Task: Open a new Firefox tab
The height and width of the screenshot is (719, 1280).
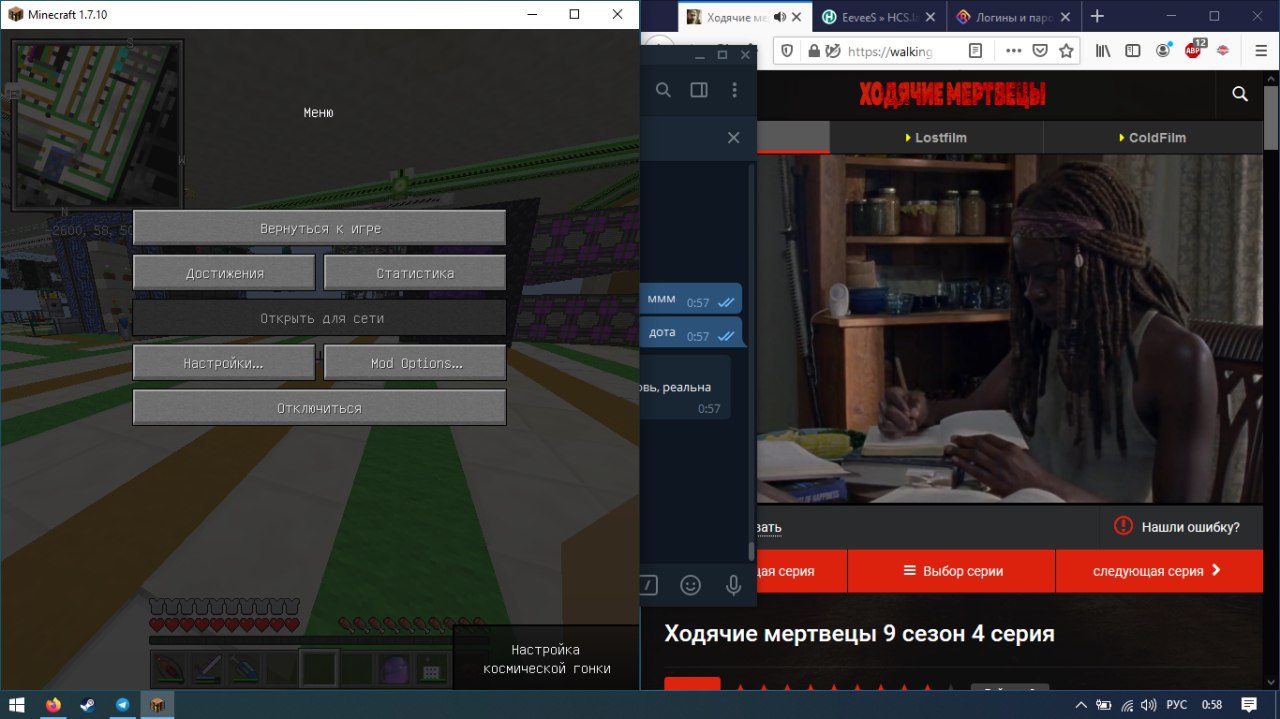Action: (x=1097, y=16)
